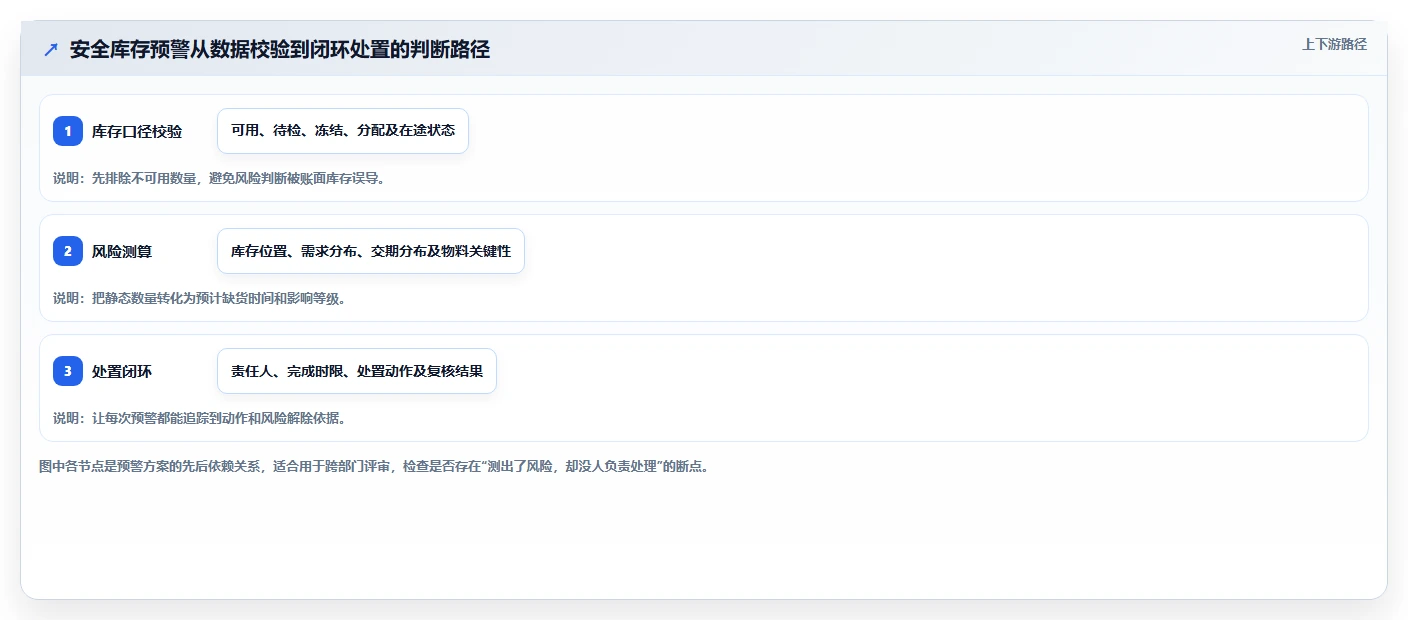Click the step 2 number badge
Screen dimensions: 1408x620
click(x=68, y=251)
